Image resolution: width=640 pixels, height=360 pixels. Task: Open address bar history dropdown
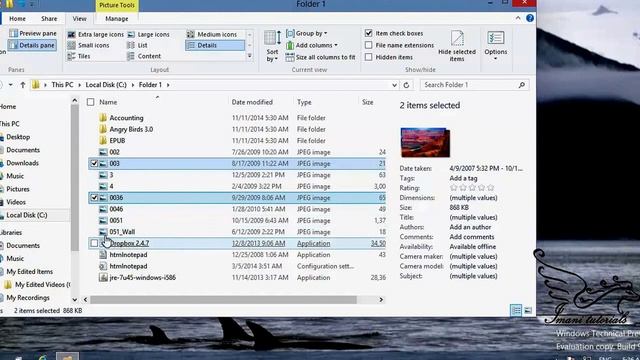pos(394,85)
